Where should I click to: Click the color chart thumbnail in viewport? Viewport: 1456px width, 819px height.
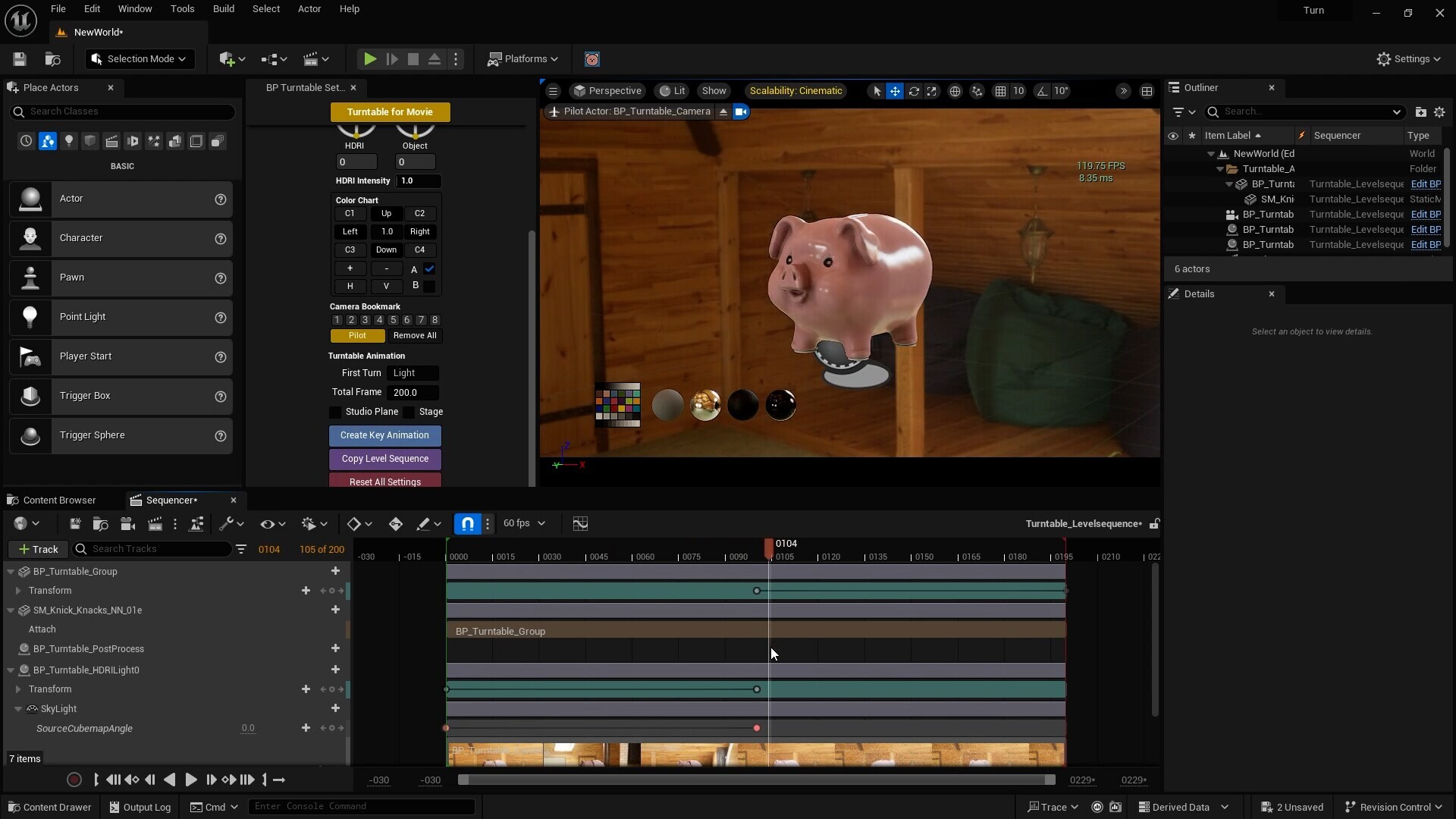pyautogui.click(x=617, y=404)
